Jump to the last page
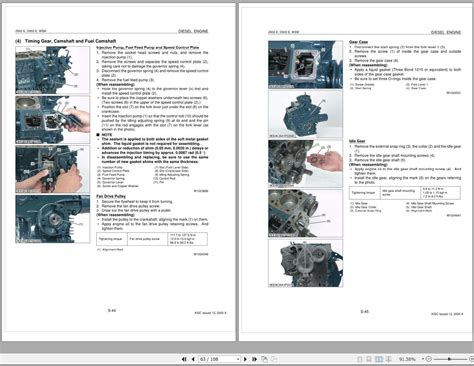474x366 pixels. tap(254, 359)
